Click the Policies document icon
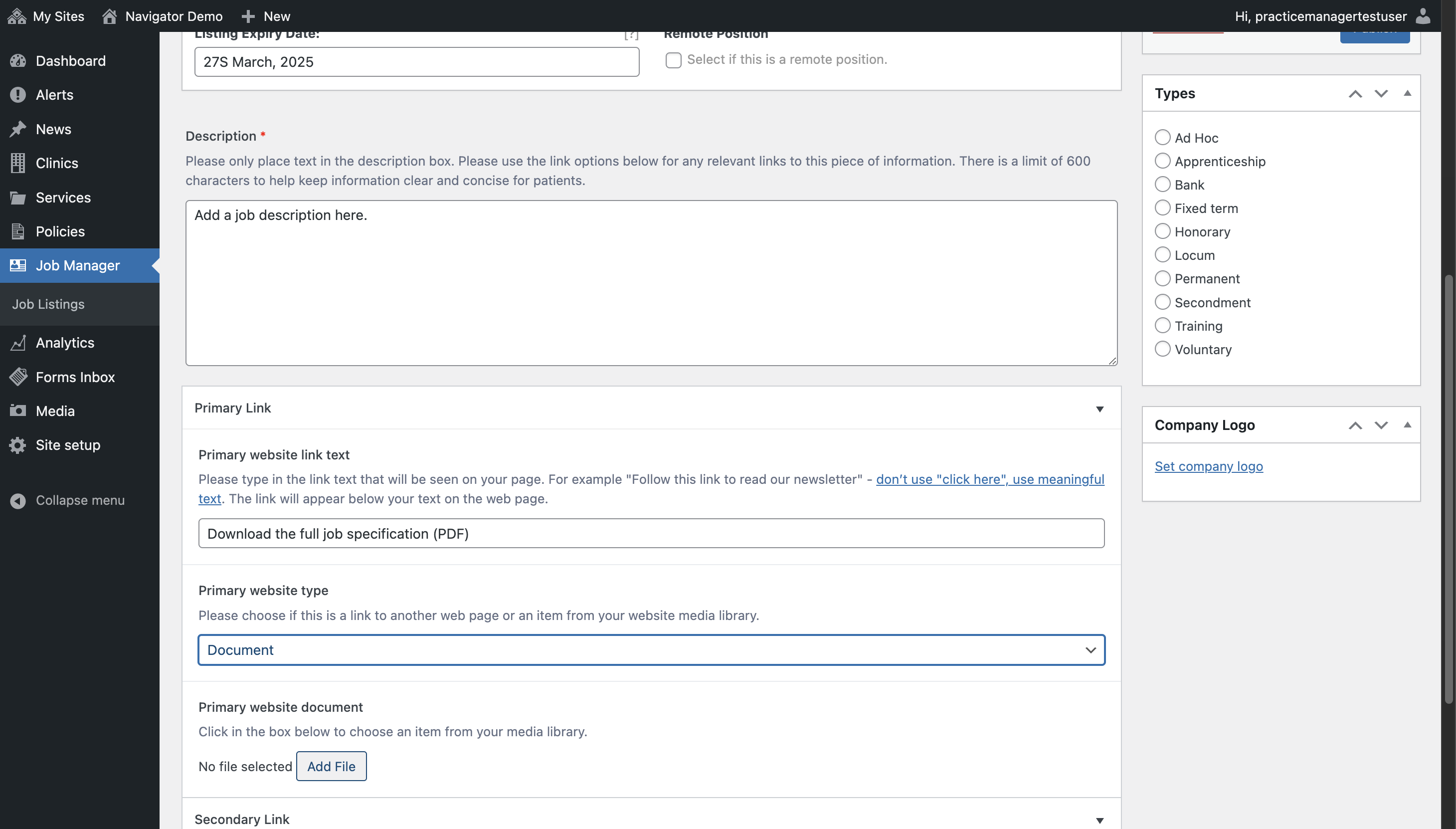The width and height of the screenshot is (1456, 829). [18, 232]
